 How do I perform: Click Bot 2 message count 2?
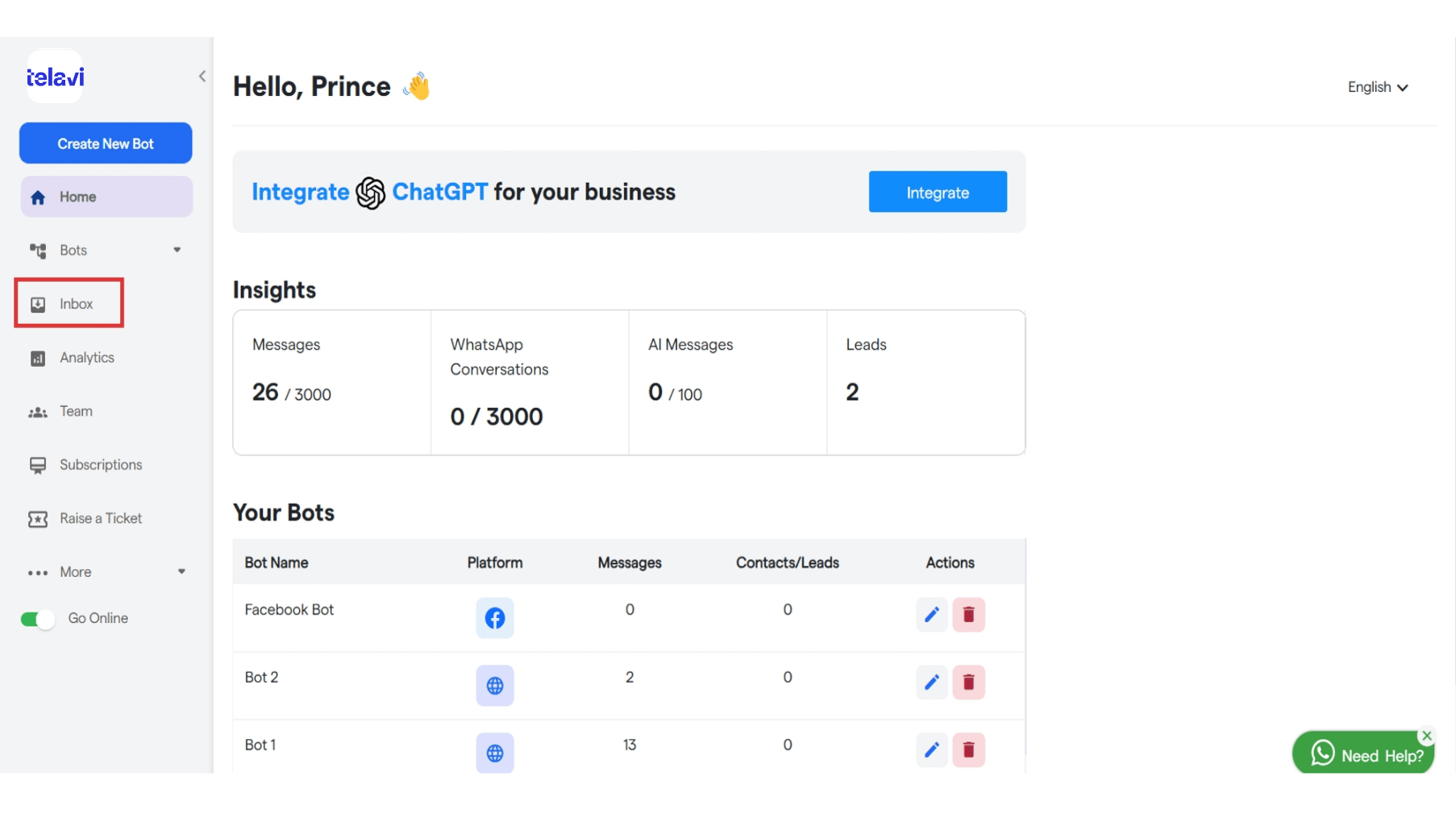(x=630, y=678)
